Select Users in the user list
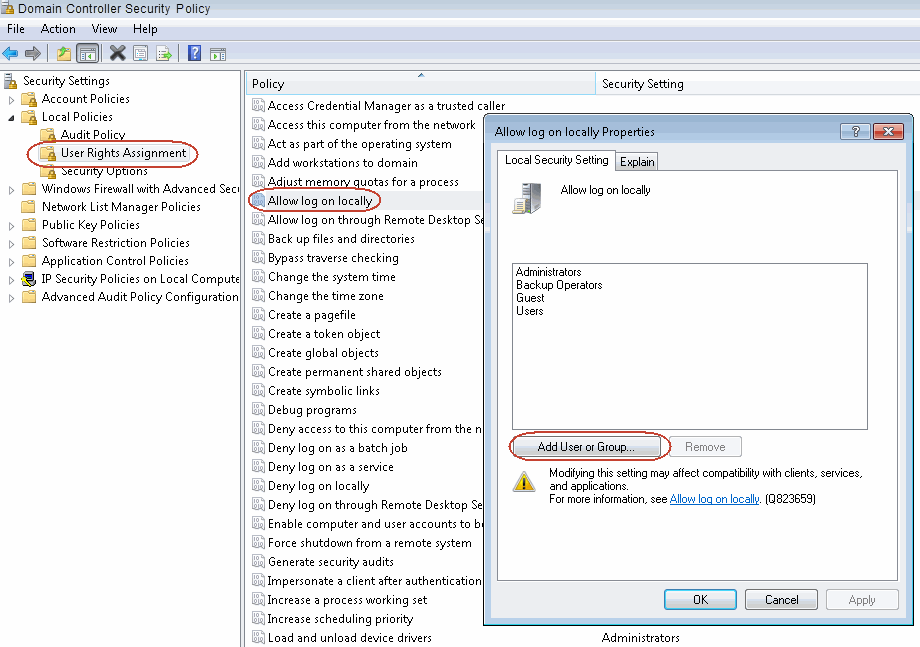The width and height of the screenshot is (920, 647). 530,310
